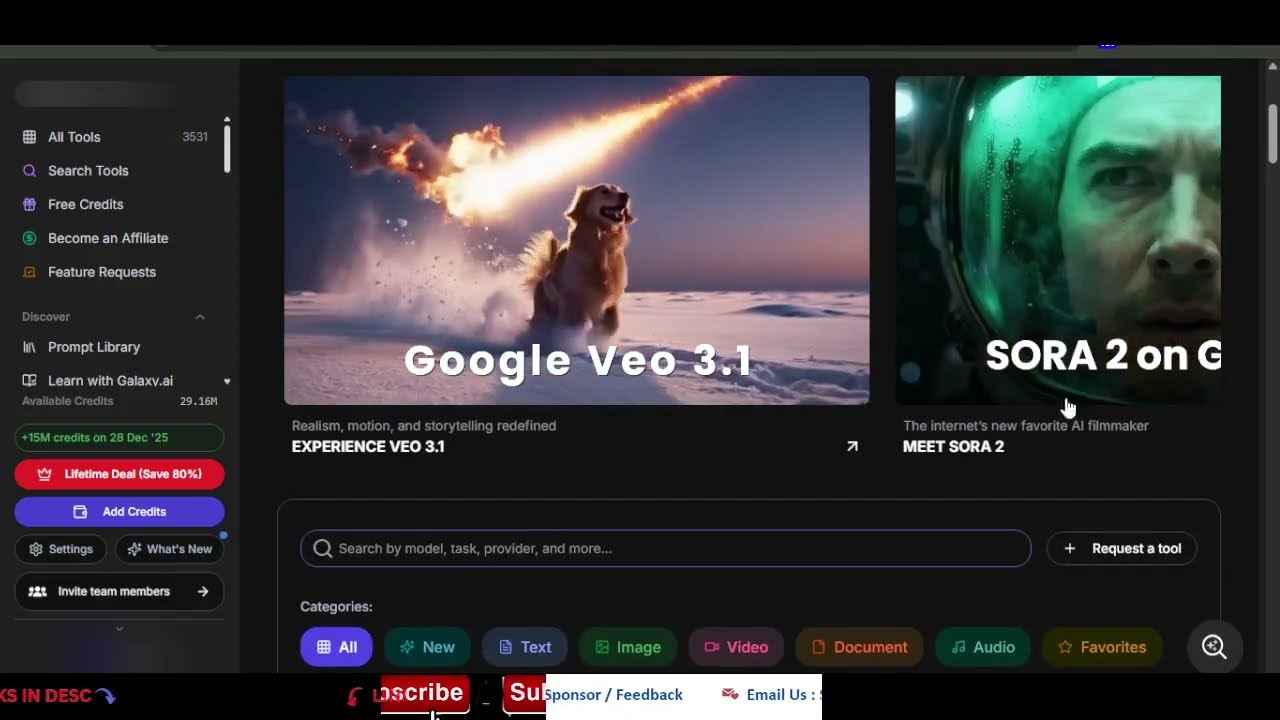Select the Image category filter
Screen dimensions: 1280x720
pyautogui.click(x=628, y=647)
